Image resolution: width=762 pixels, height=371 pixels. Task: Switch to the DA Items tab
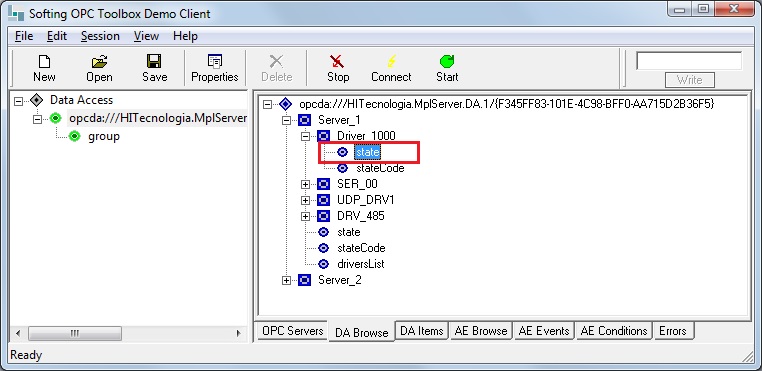pos(422,331)
